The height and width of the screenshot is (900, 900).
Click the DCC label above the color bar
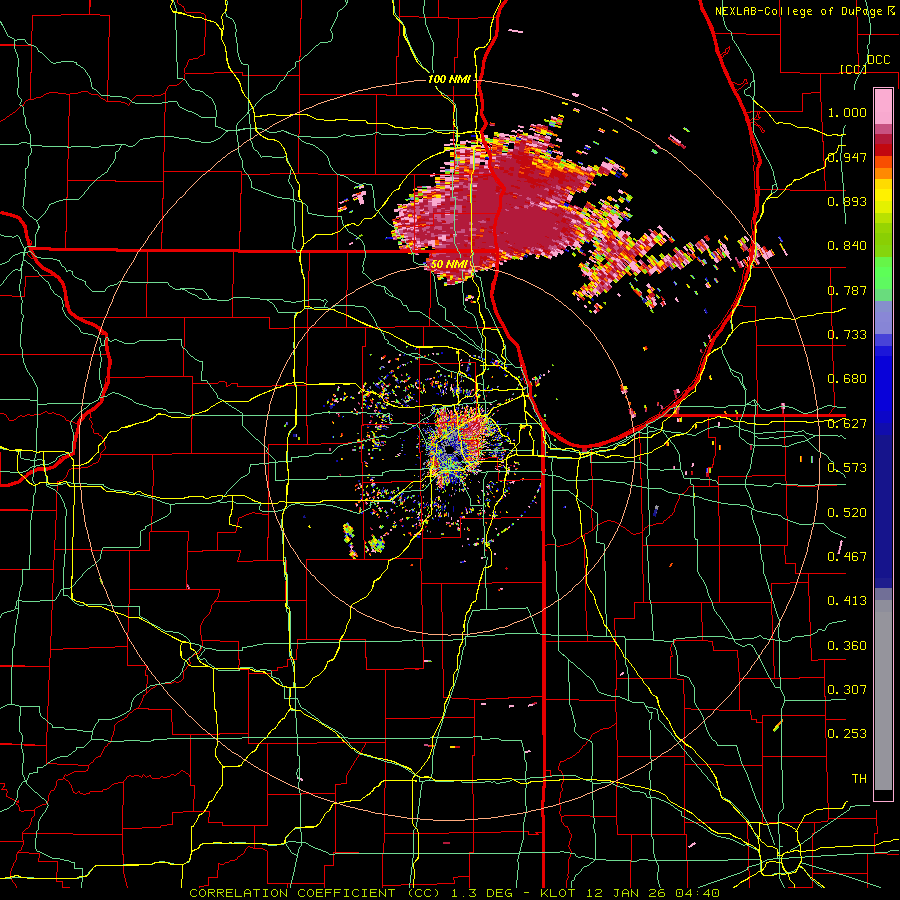tap(879, 60)
